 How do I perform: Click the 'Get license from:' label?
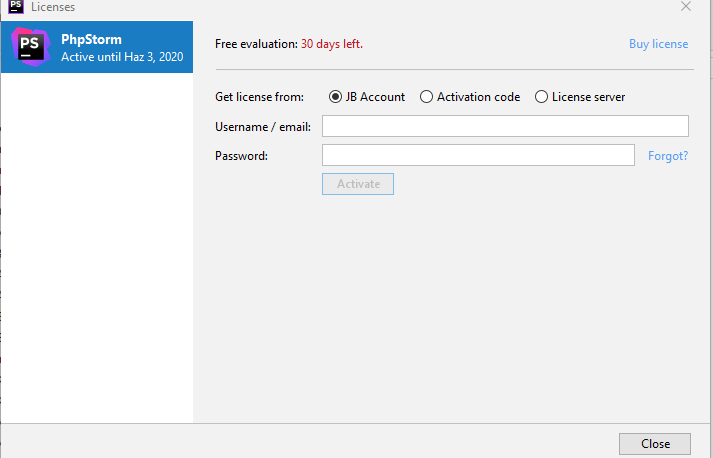click(259, 97)
